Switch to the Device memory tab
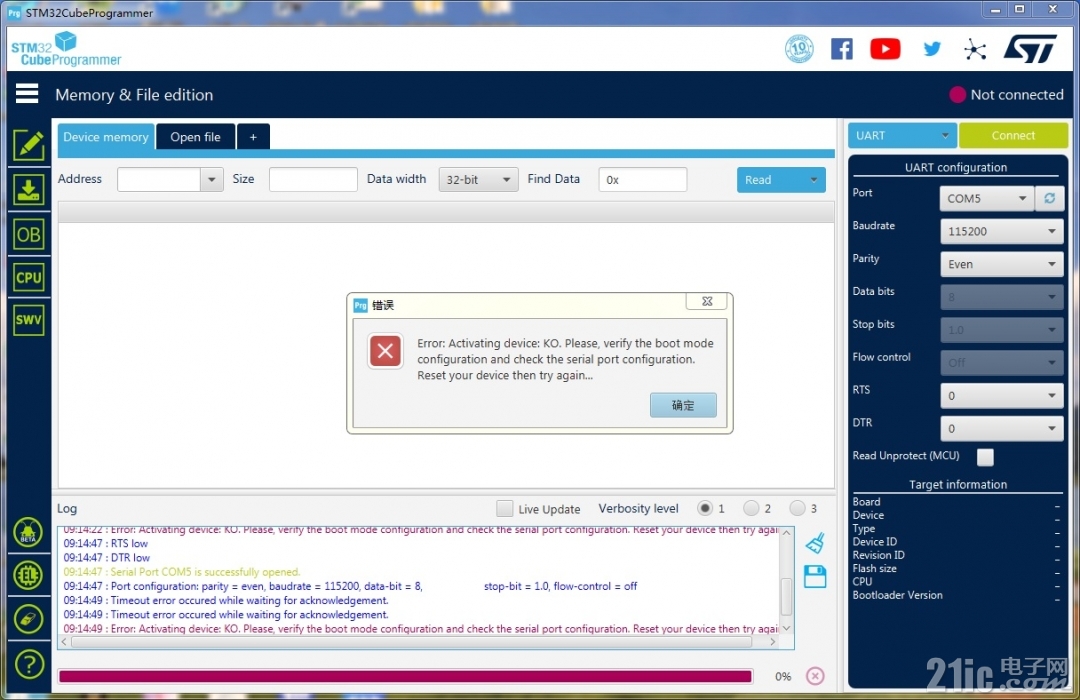 click(x=106, y=136)
